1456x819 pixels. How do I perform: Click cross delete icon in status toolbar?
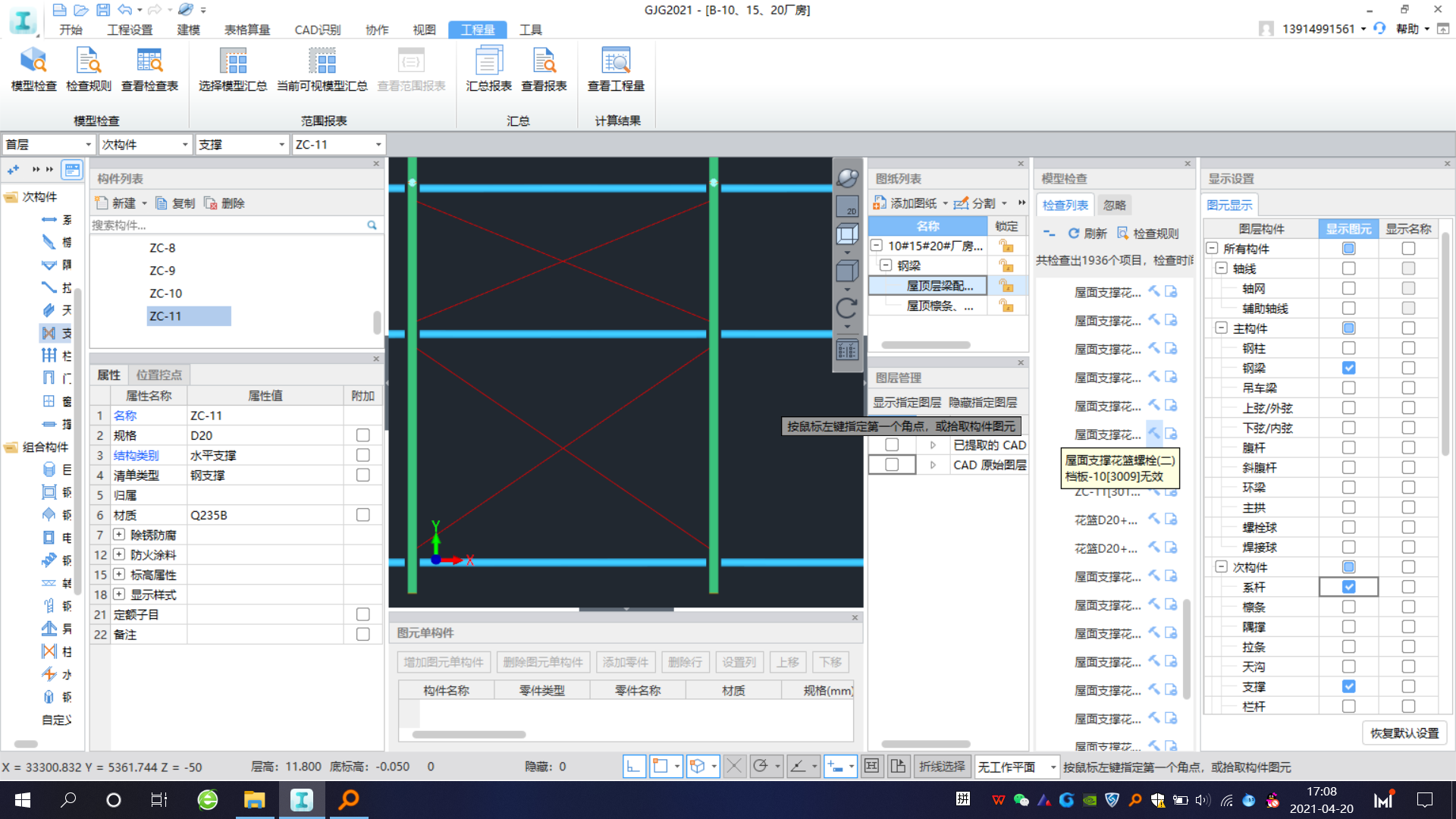734,766
